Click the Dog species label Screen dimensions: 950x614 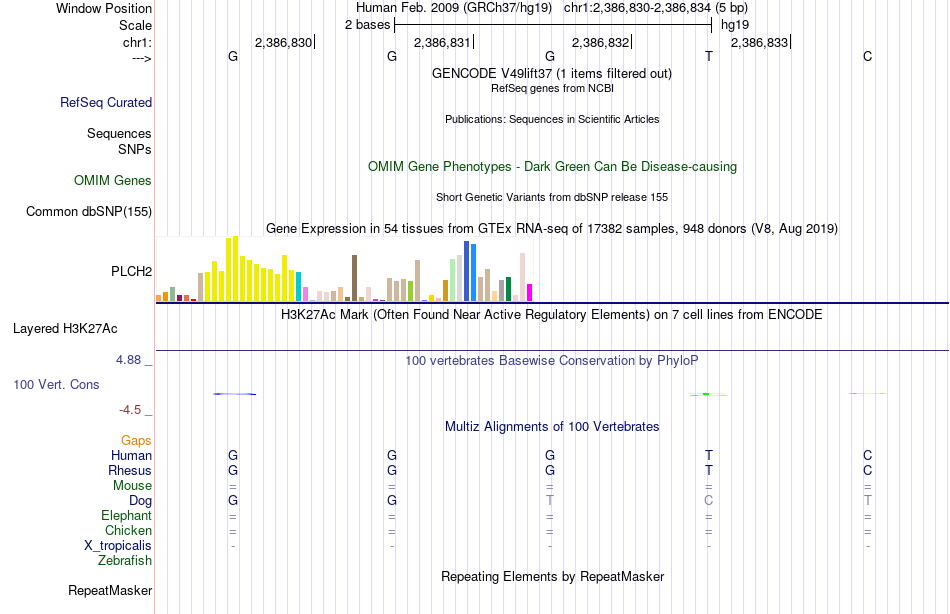tap(141, 501)
